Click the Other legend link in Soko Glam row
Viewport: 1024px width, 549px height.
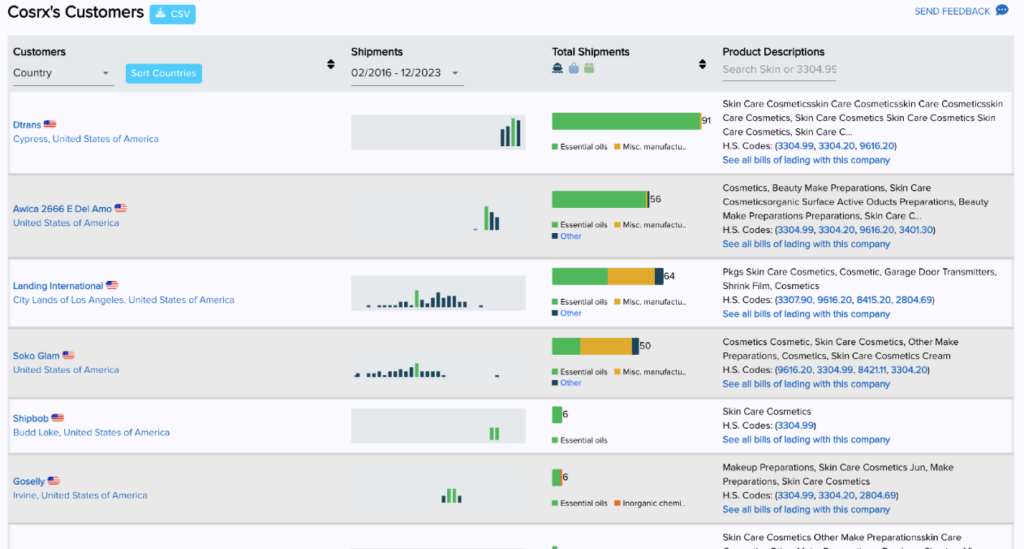click(x=570, y=383)
